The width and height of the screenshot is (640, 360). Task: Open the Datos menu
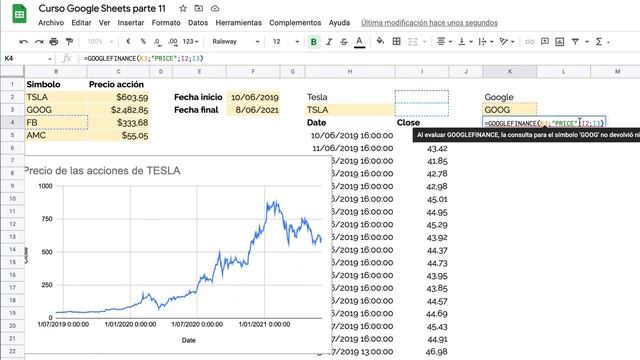pyautogui.click(x=198, y=23)
